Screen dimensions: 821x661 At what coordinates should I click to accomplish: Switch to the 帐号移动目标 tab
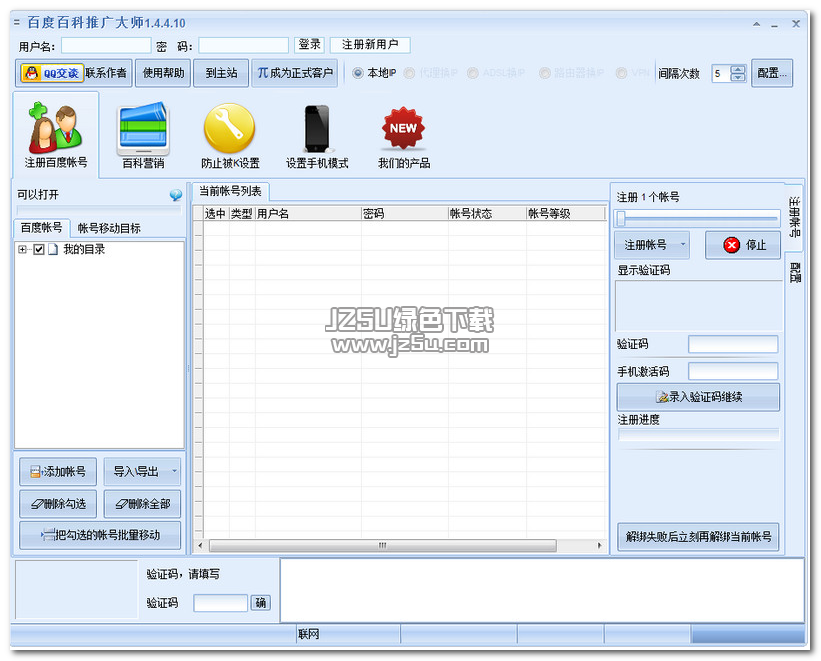(109, 228)
